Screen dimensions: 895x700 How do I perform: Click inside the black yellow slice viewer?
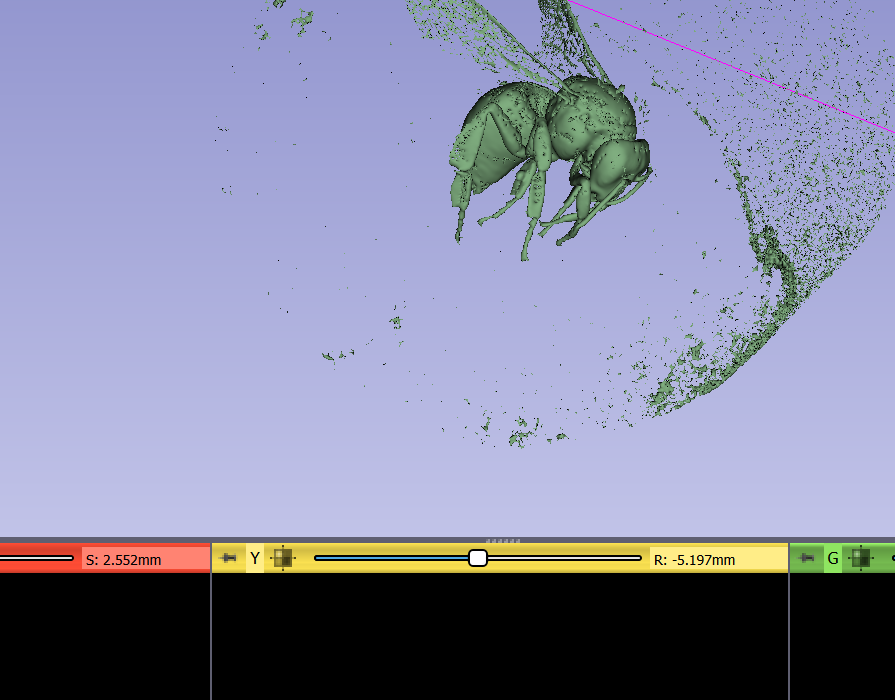pos(500,636)
